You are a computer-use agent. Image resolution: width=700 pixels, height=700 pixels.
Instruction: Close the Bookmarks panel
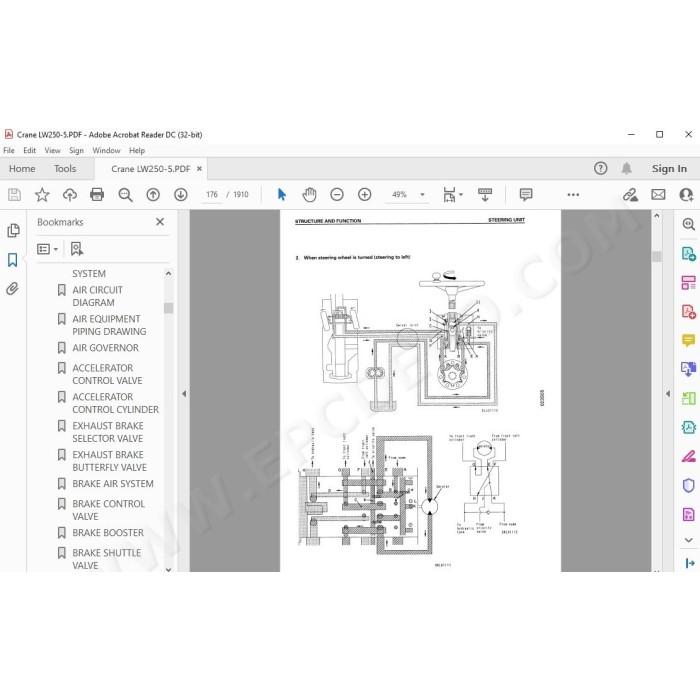(160, 222)
